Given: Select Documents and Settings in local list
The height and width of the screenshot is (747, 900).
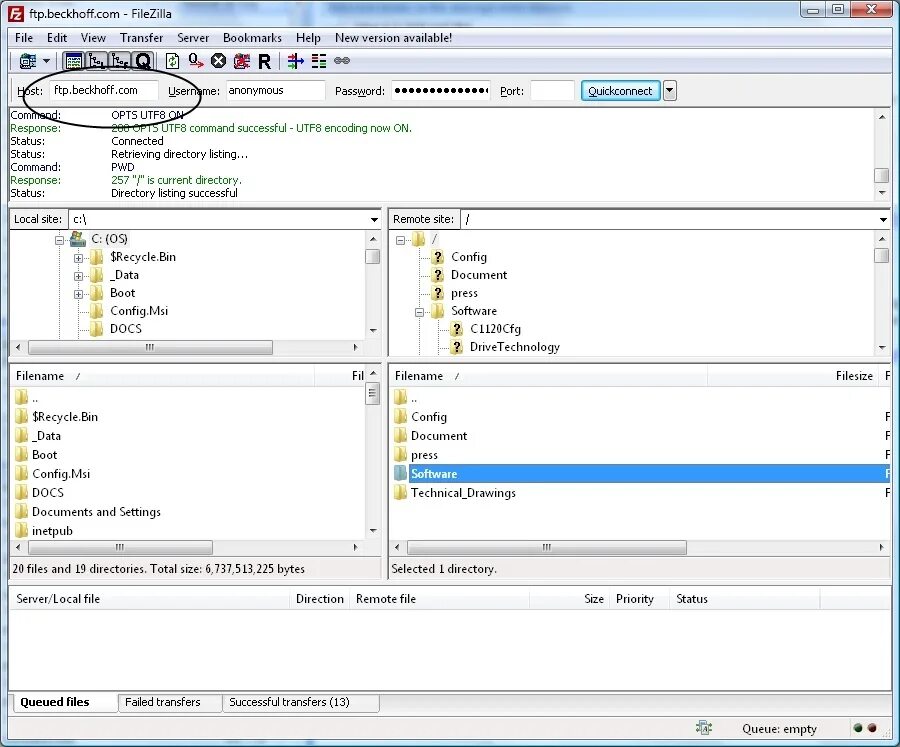Looking at the screenshot, I should (96, 512).
